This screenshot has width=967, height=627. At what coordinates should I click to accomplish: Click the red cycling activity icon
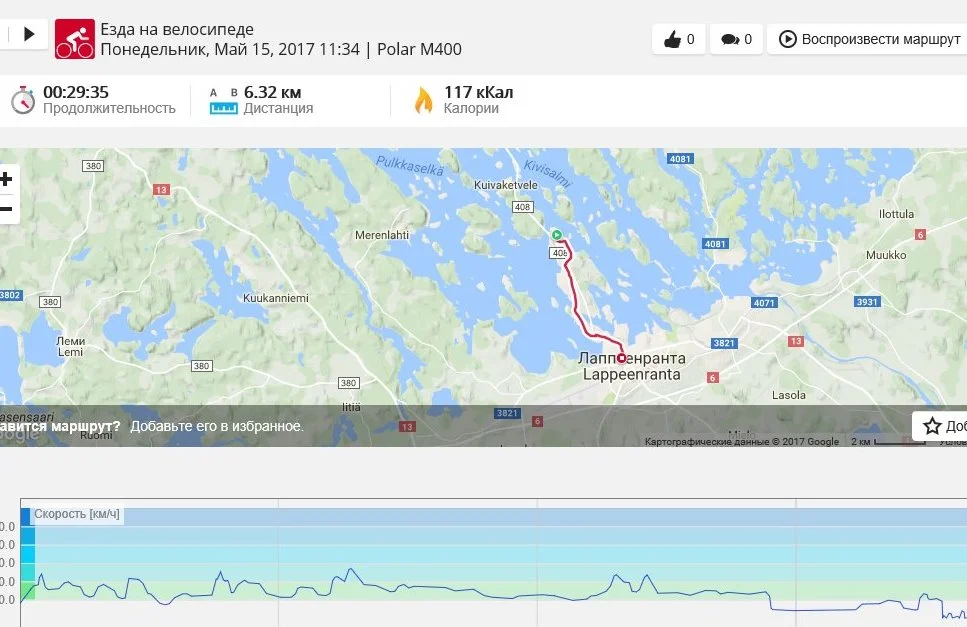tap(75, 39)
